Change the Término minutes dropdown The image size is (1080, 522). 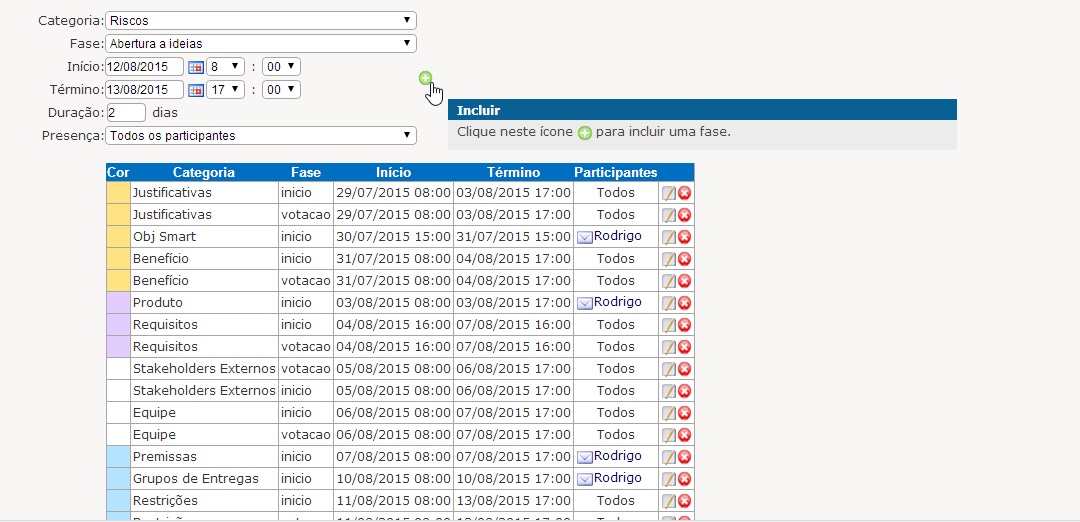click(282, 89)
